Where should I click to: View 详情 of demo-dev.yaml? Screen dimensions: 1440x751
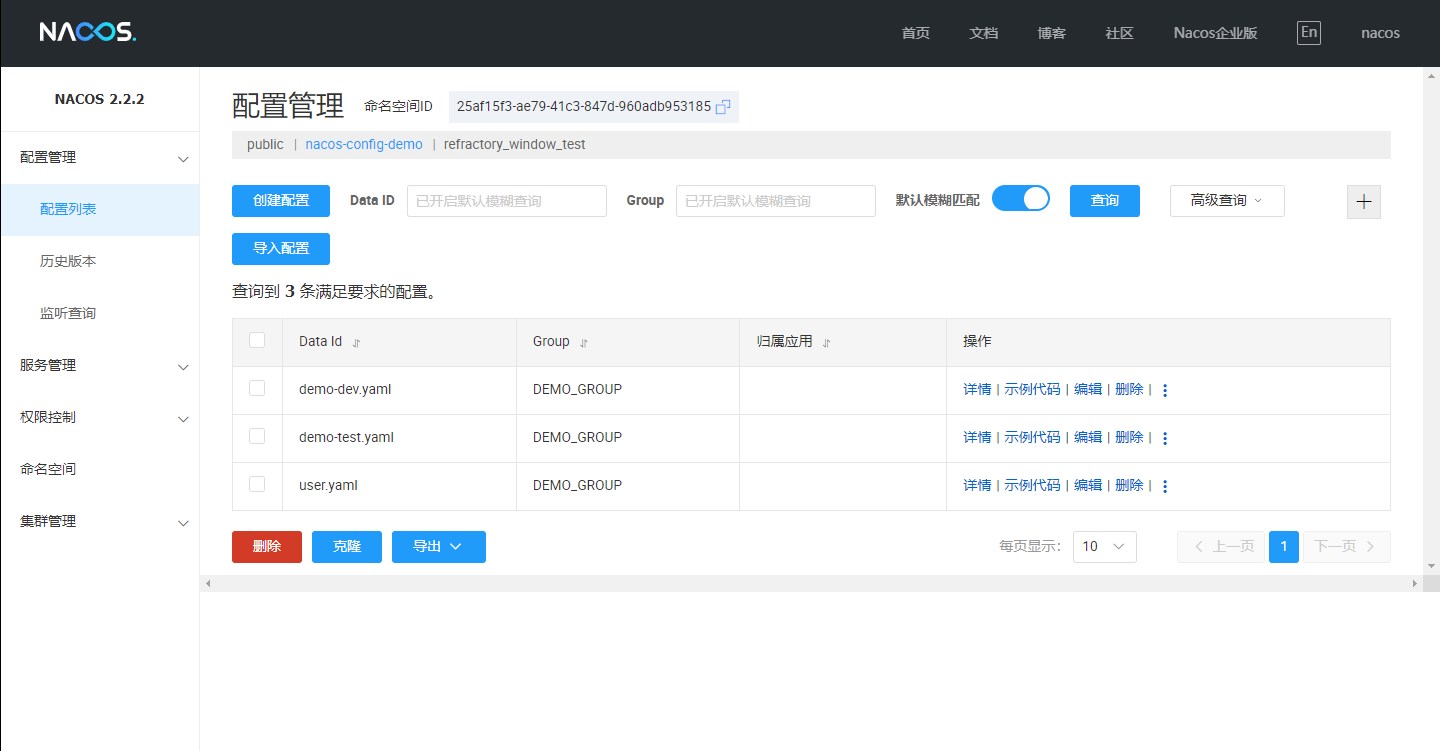coord(977,389)
